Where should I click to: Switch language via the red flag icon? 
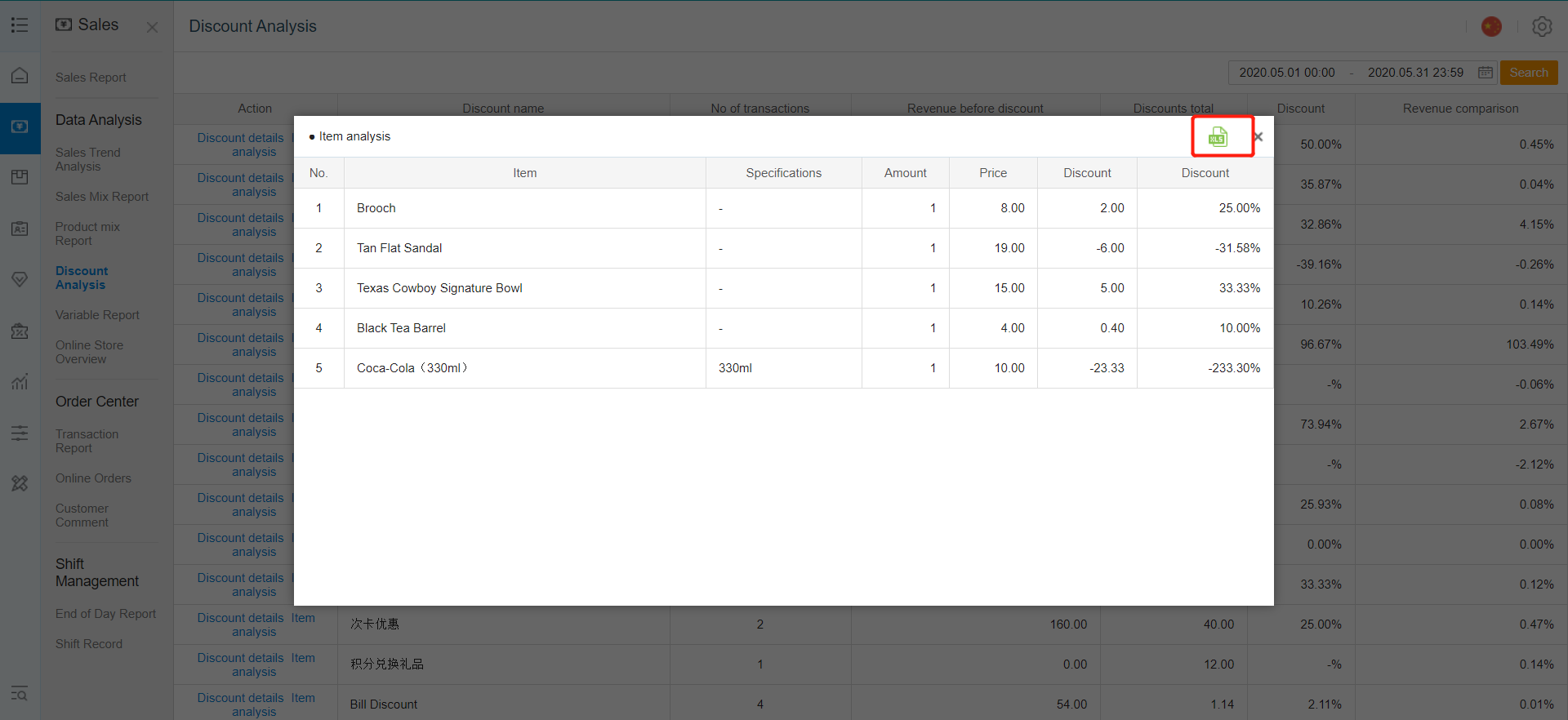(x=1491, y=26)
